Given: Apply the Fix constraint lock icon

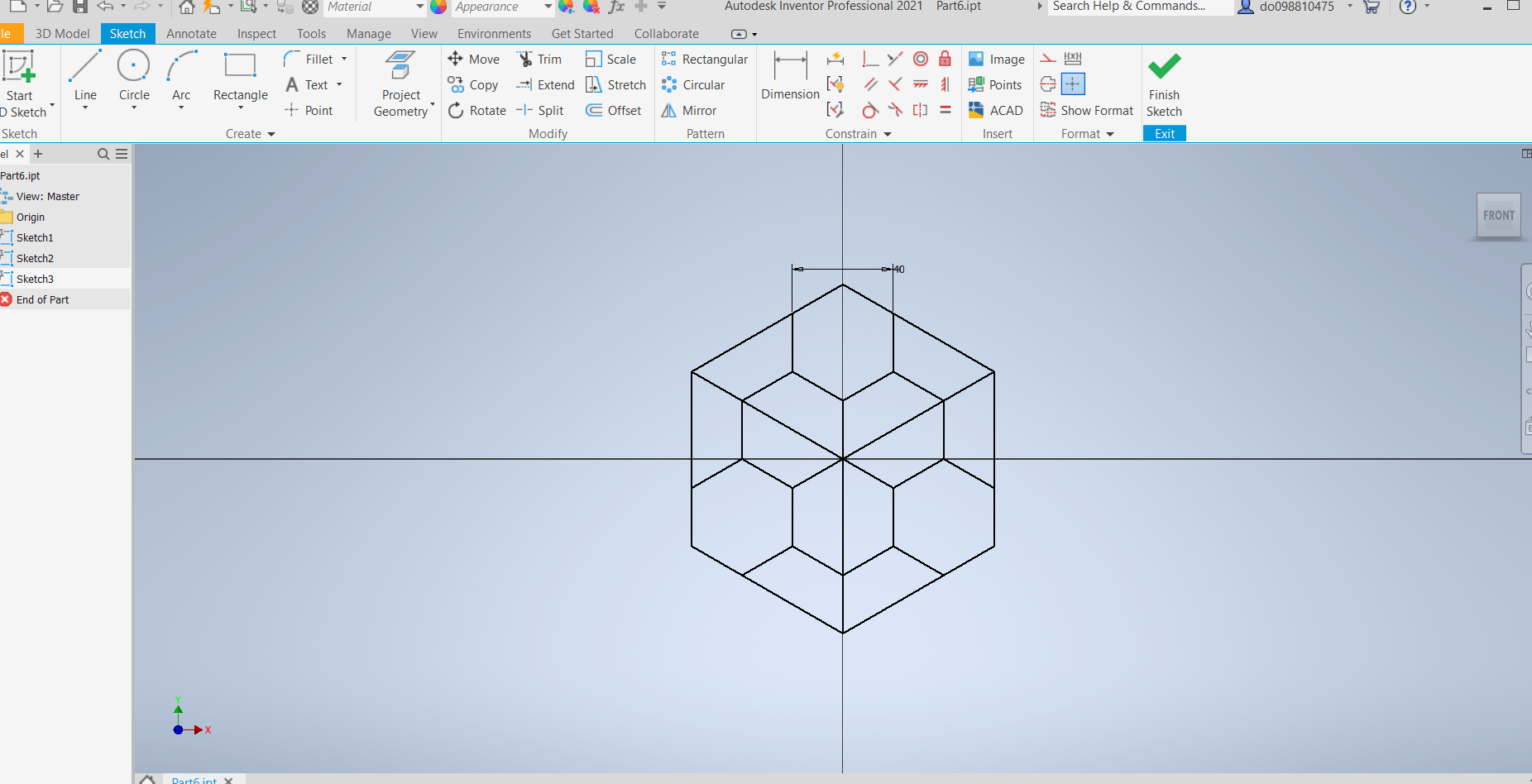Looking at the screenshot, I should pos(945,59).
